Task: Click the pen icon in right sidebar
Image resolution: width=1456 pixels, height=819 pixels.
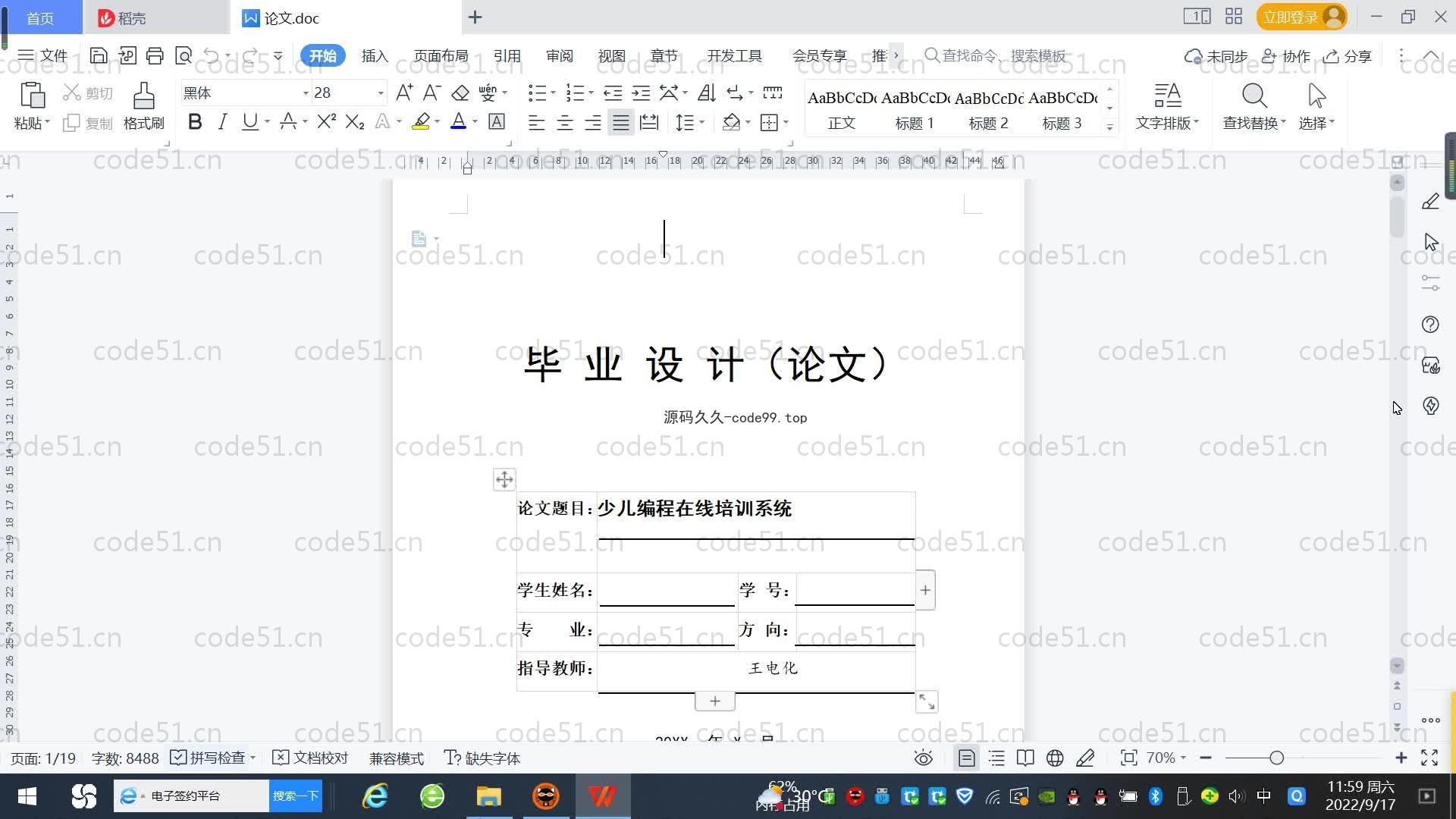Action: tap(1430, 202)
